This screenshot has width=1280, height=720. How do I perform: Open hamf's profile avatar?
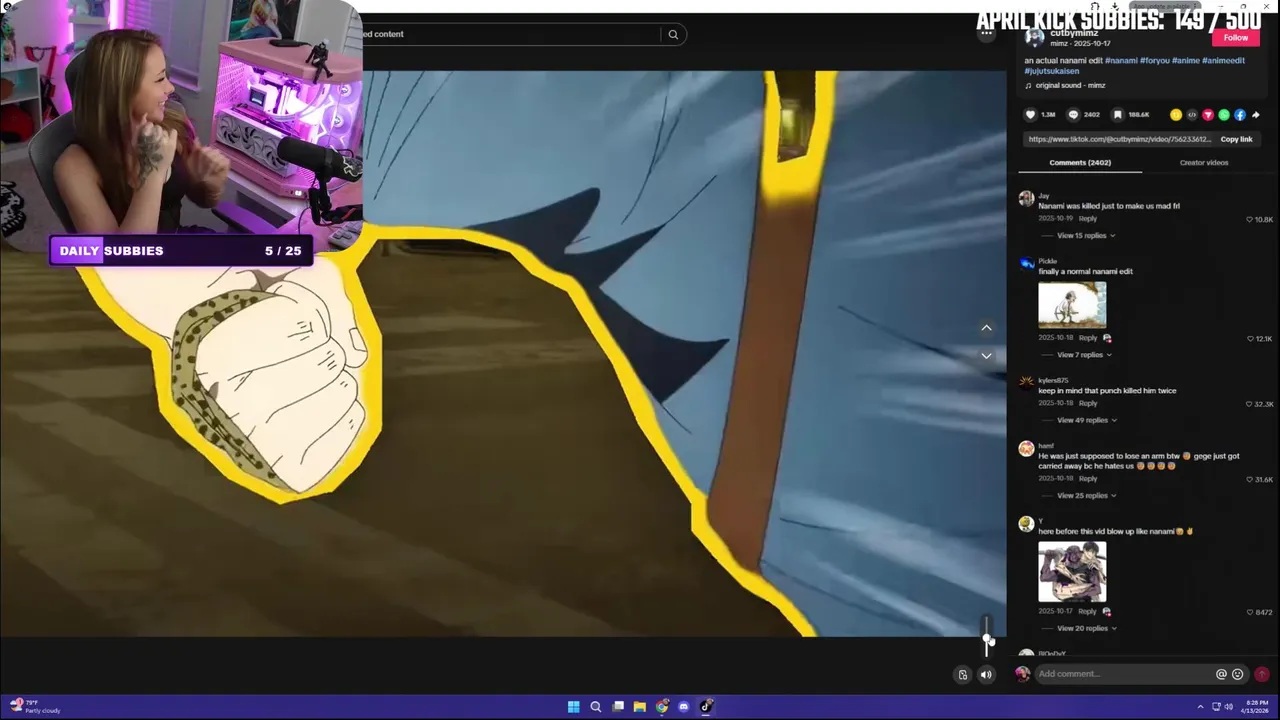1026,449
